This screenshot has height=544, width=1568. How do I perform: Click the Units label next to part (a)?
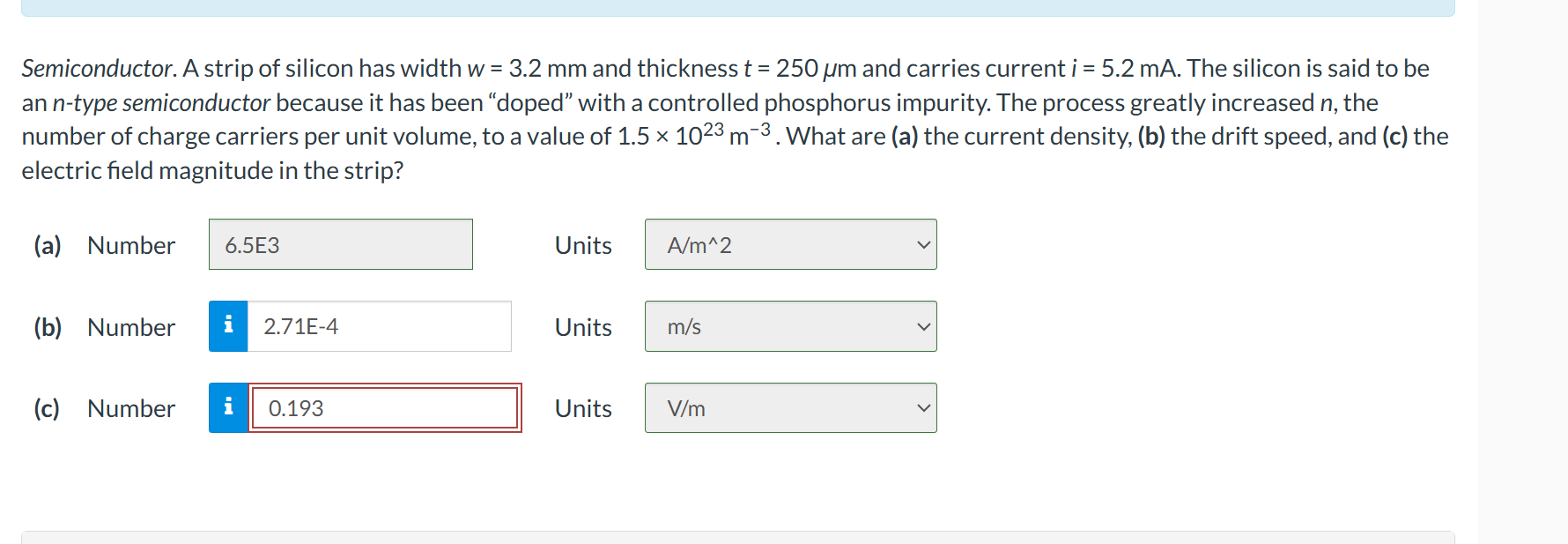click(x=582, y=245)
